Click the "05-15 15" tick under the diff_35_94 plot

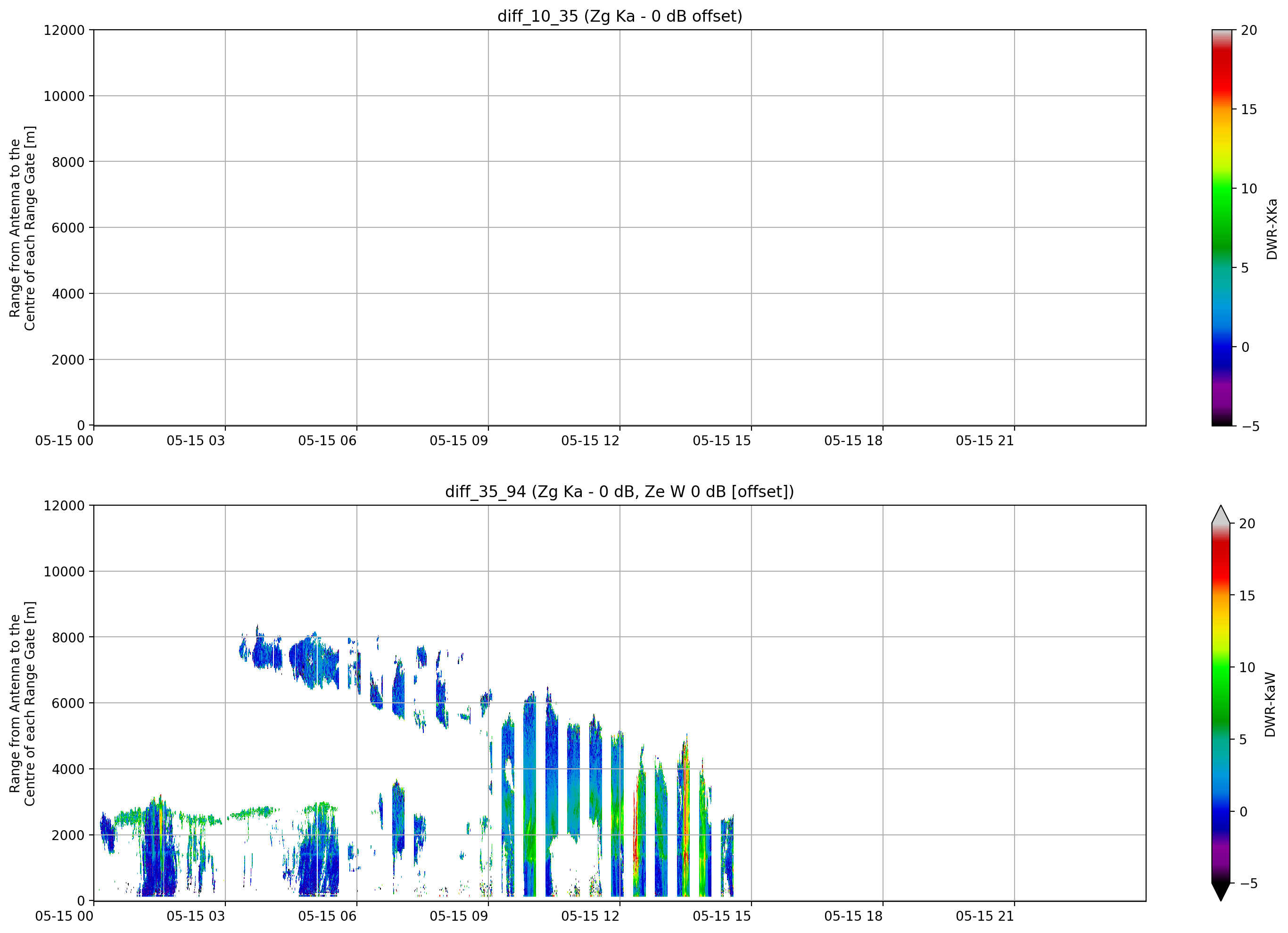coord(722,916)
